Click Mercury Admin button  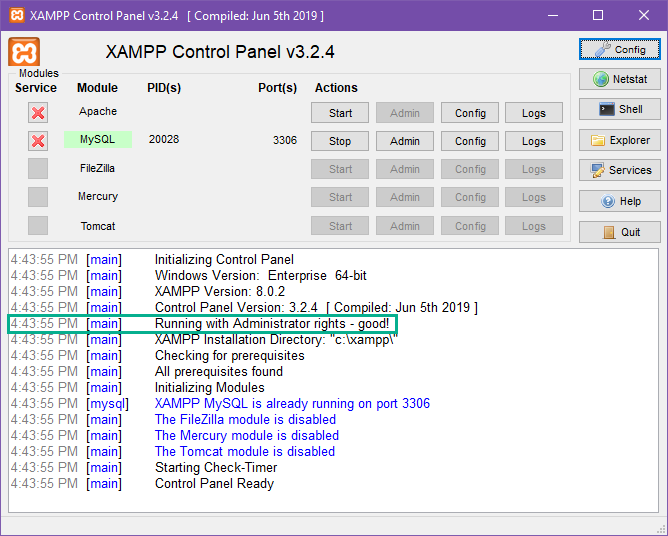coord(405,197)
